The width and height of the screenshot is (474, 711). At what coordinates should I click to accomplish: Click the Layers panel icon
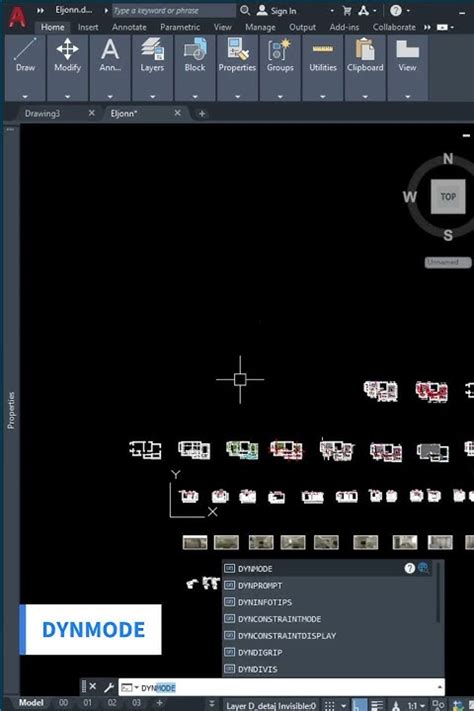152,49
